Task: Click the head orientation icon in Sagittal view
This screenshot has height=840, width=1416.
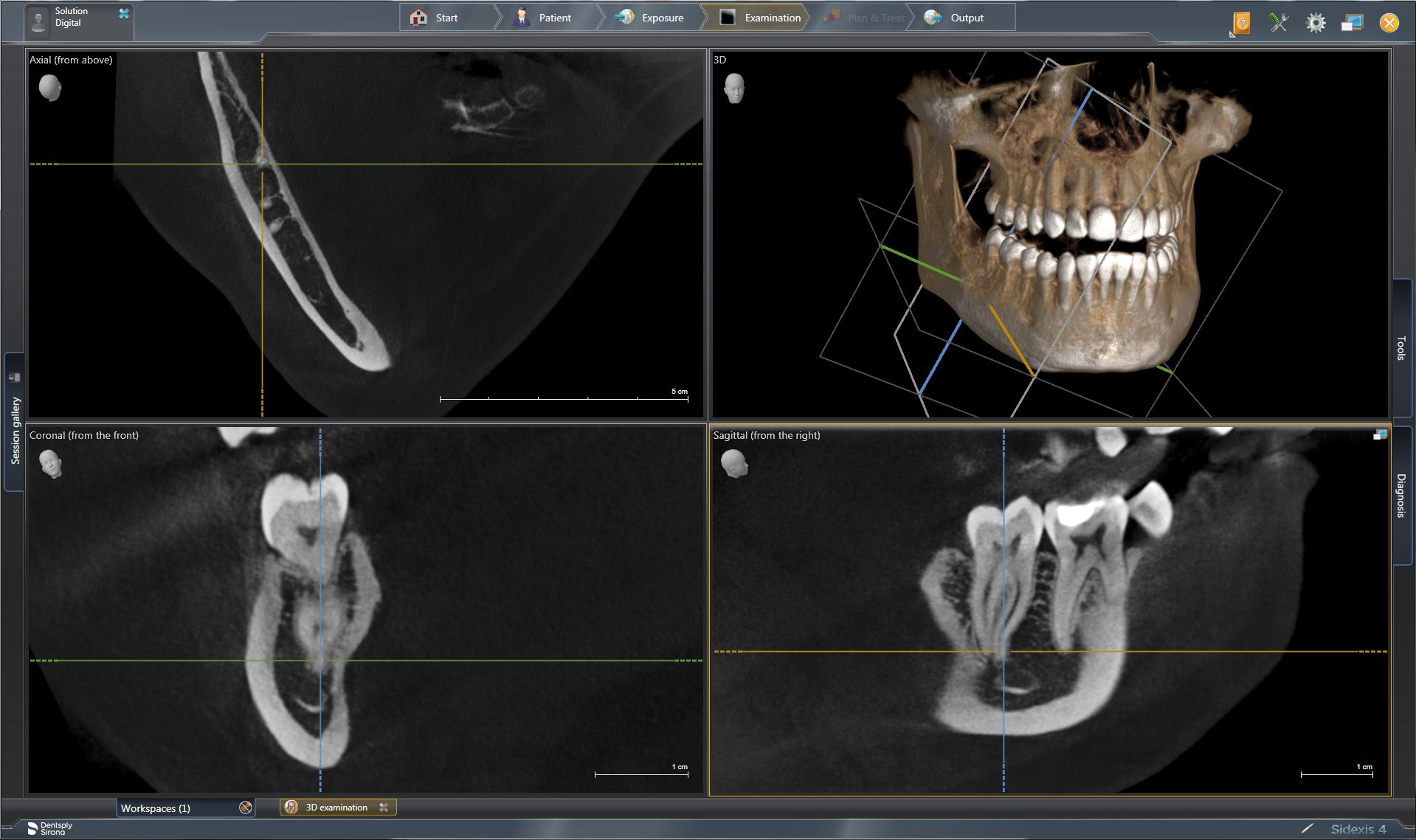Action: point(733,464)
